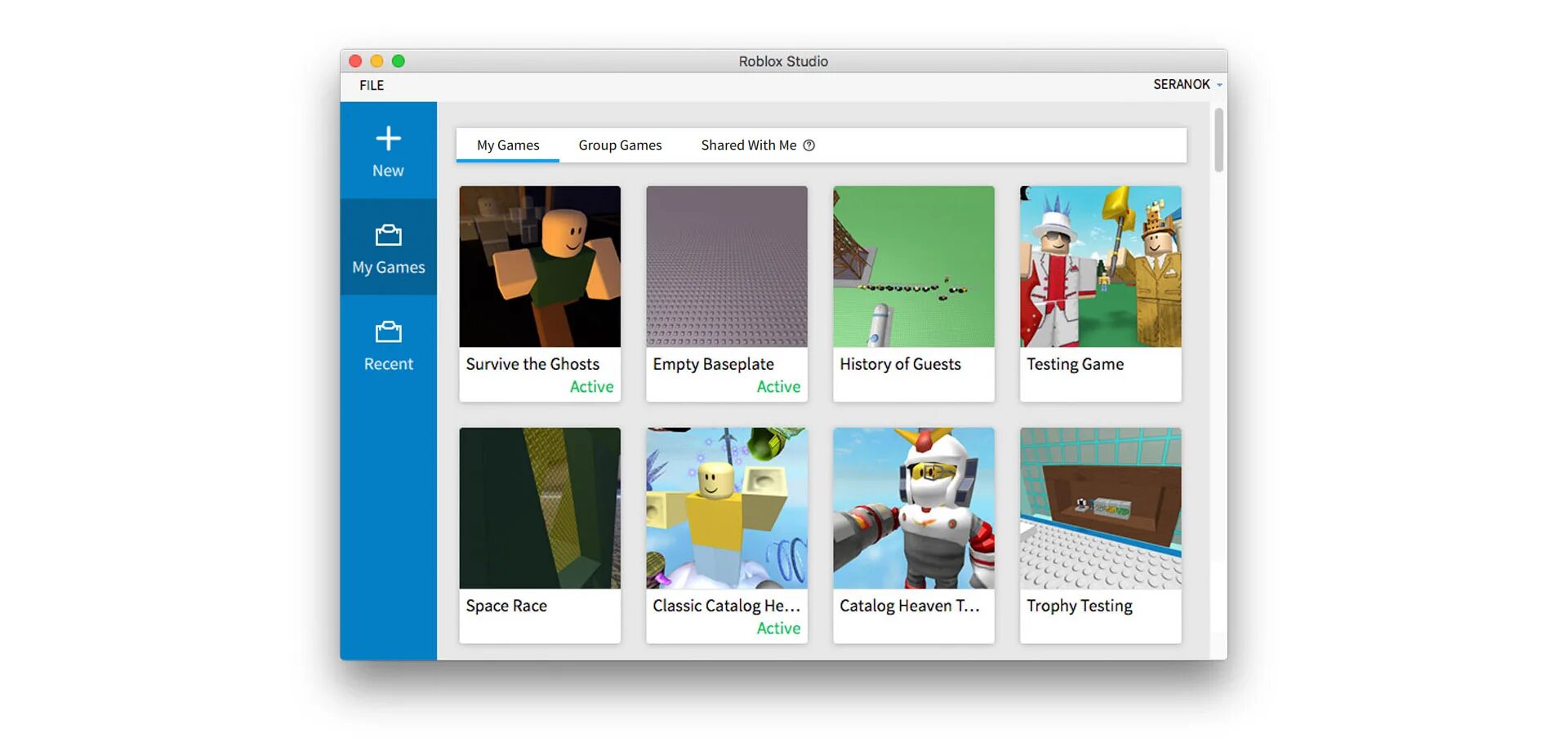Open the Testing Game thumbnail
1568x747 pixels.
pos(1101,266)
